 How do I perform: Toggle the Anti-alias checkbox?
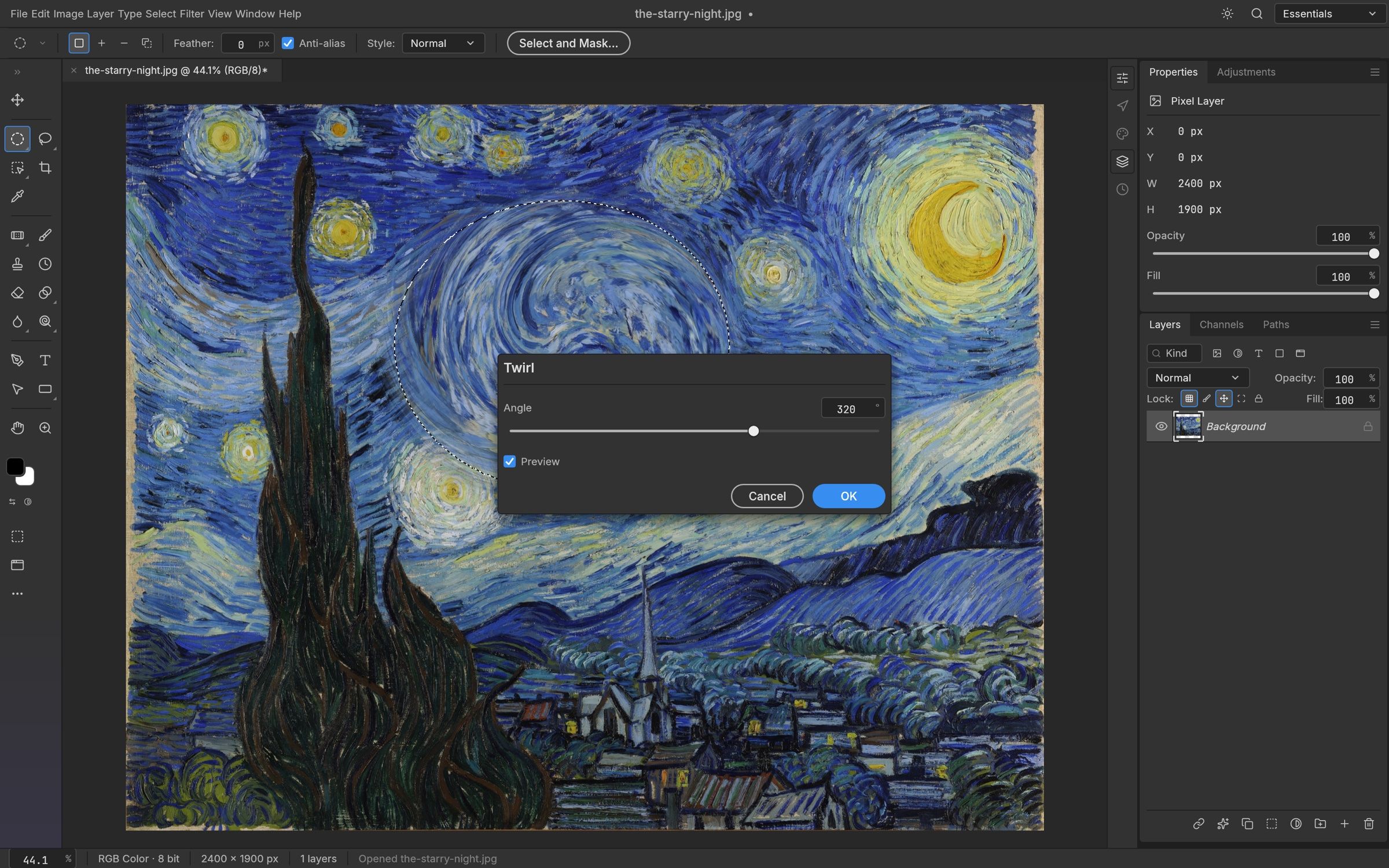pyautogui.click(x=288, y=43)
